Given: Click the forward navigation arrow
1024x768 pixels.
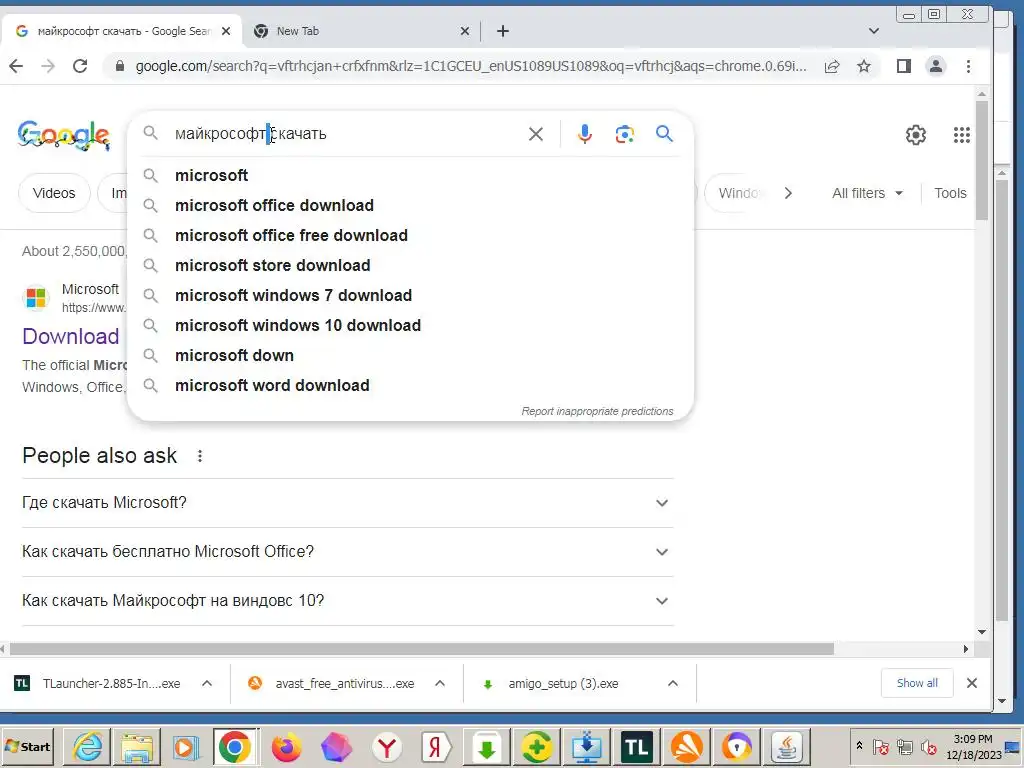Looking at the screenshot, I should pos(48,66).
